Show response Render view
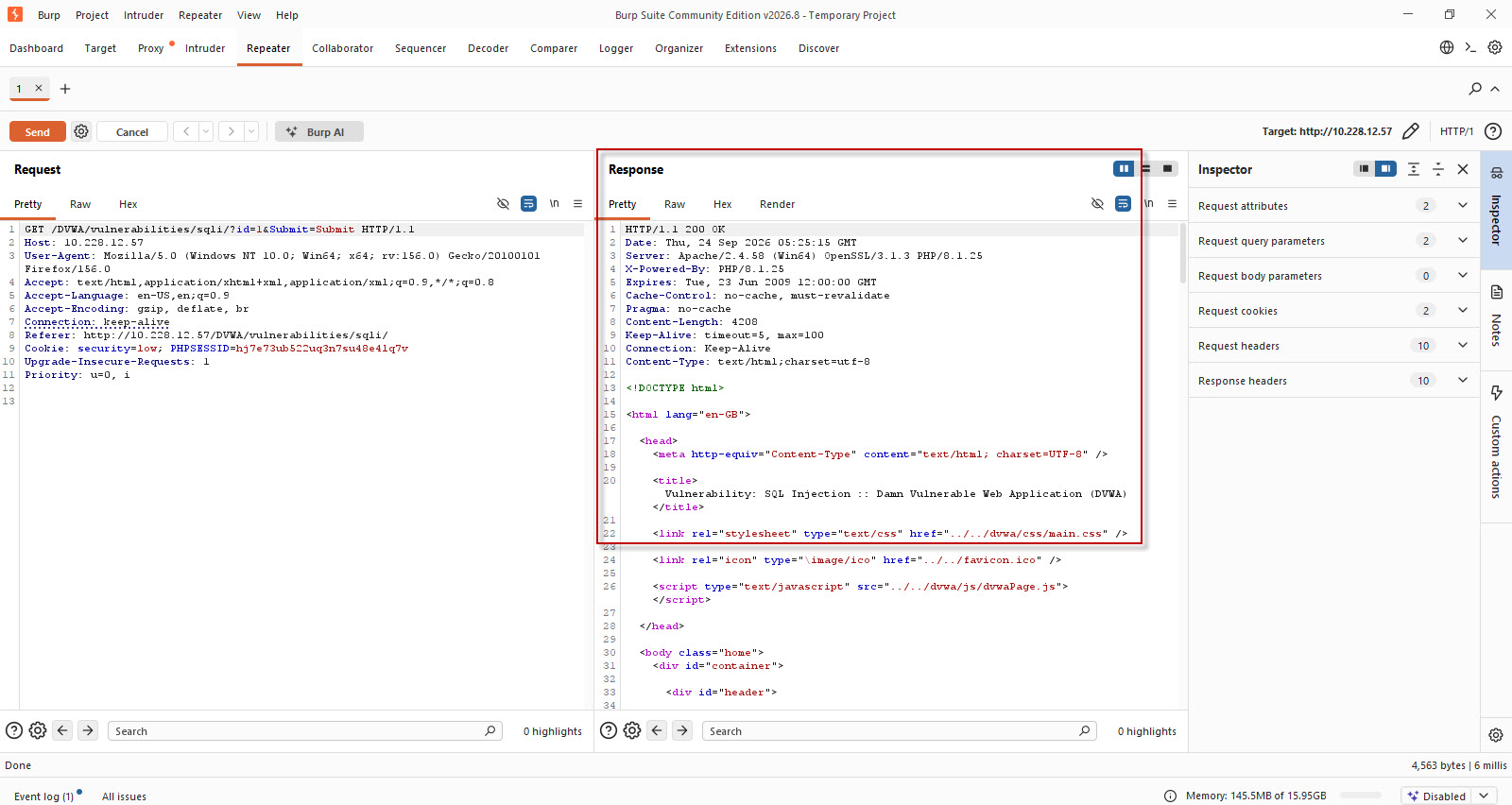The height and width of the screenshot is (805, 1512). pyautogui.click(x=777, y=204)
